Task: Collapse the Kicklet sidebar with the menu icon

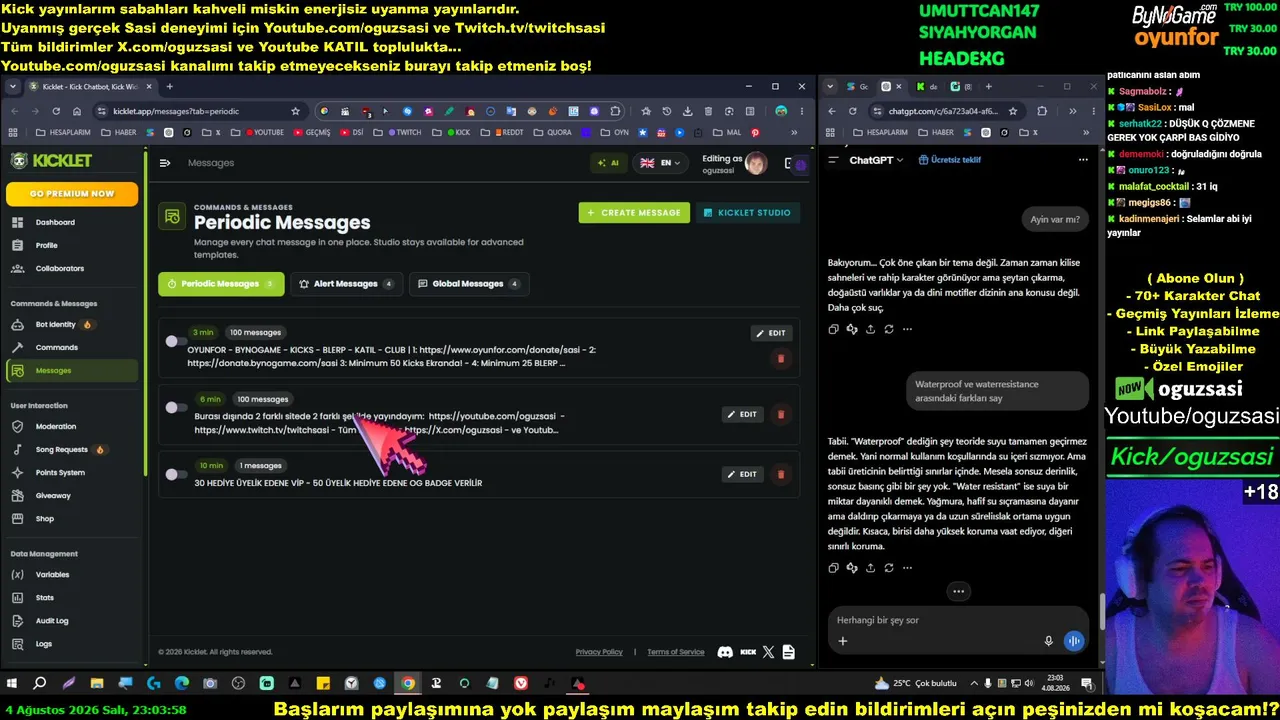Action: [165, 163]
